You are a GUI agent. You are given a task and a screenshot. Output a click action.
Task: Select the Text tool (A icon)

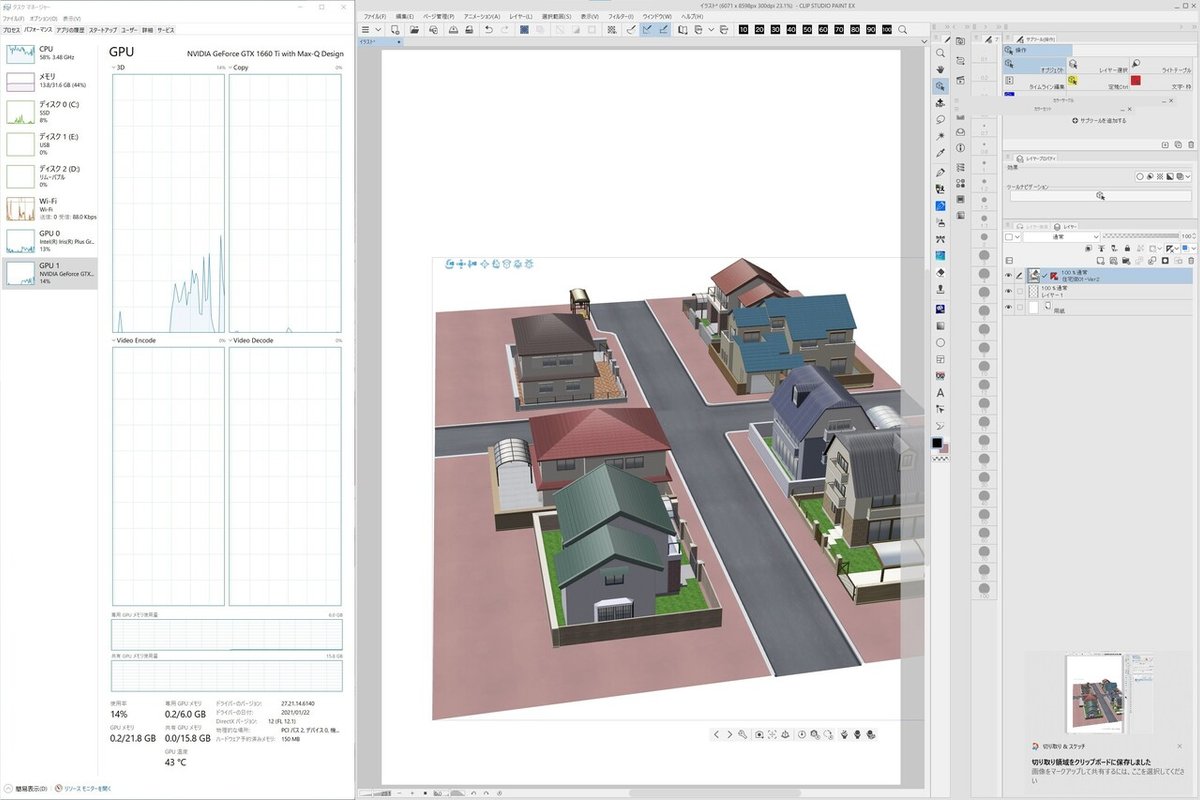click(x=940, y=392)
